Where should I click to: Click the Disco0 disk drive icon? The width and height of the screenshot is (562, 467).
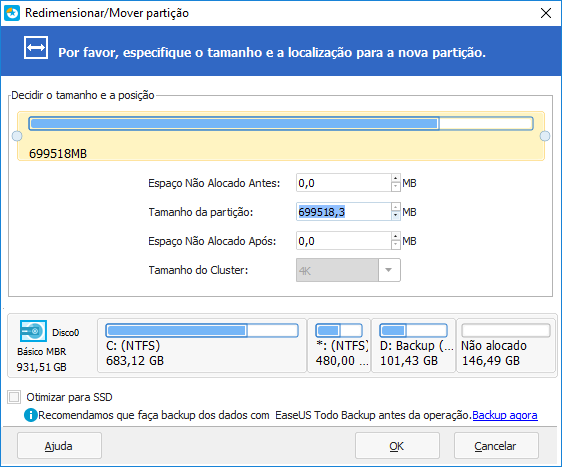[33, 331]
